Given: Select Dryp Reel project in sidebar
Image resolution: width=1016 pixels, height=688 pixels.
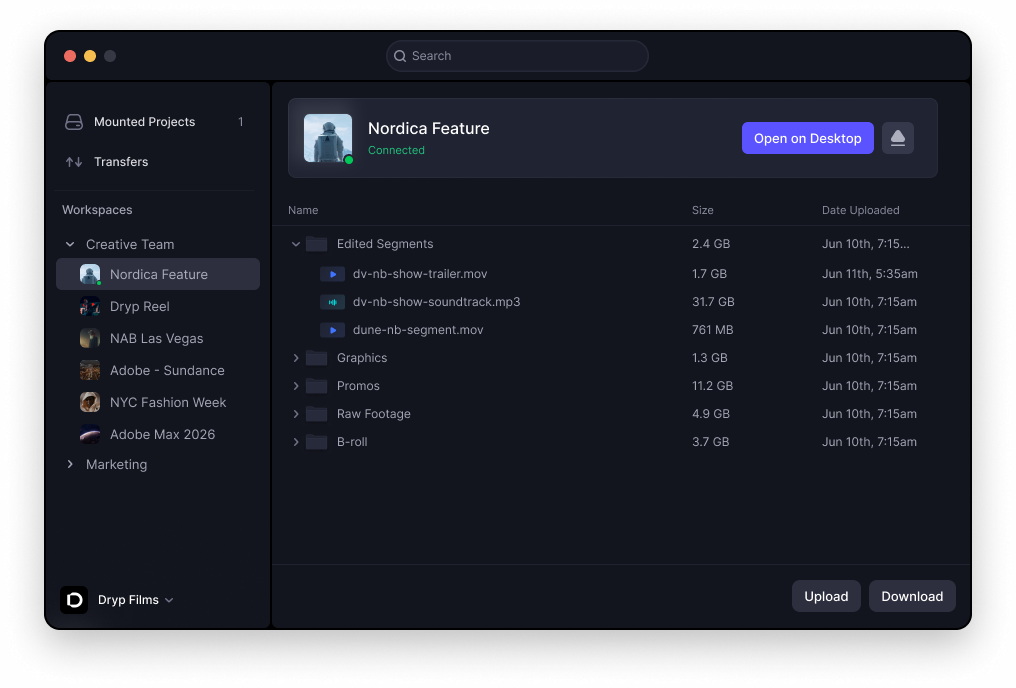Looking at the screenshot, I should coord(139,306).
